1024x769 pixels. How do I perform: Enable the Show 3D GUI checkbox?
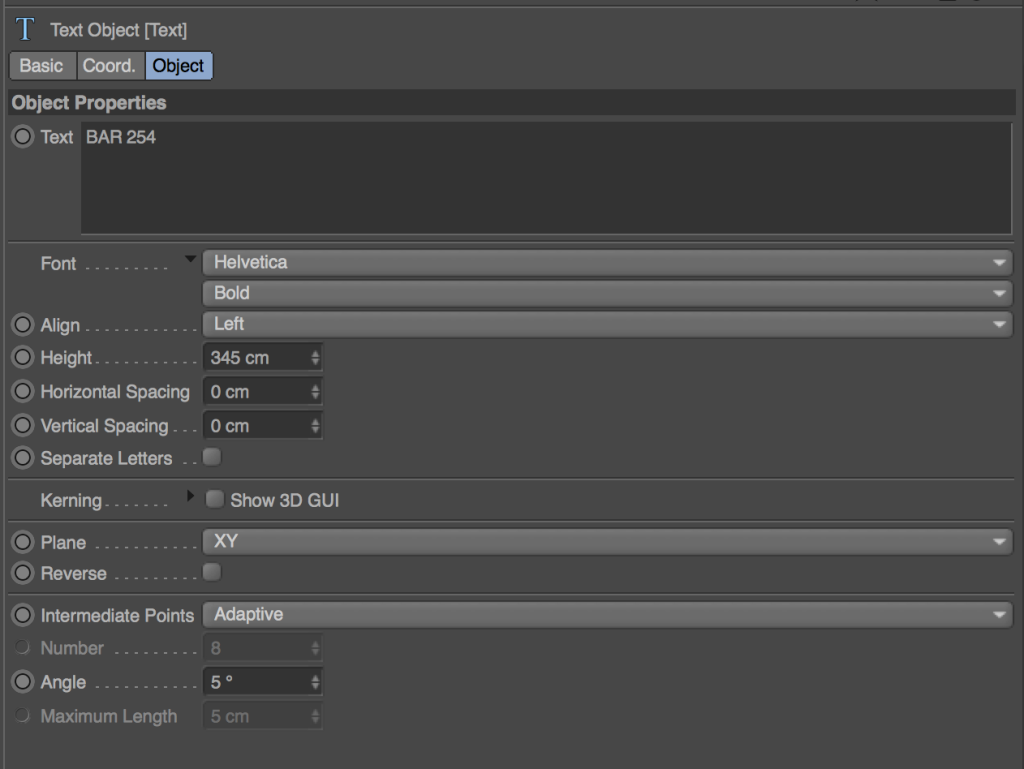(214, 499)
